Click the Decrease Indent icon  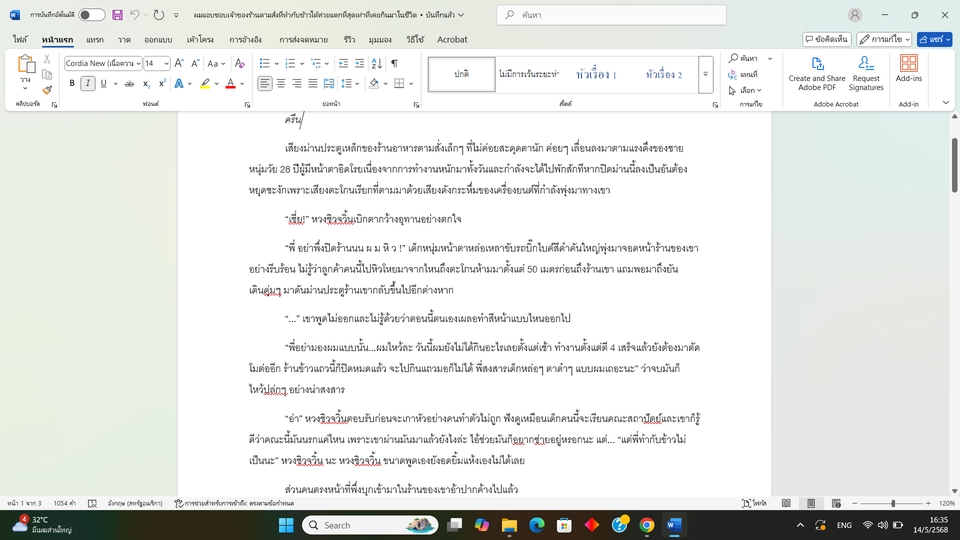(x=343, y=63)
